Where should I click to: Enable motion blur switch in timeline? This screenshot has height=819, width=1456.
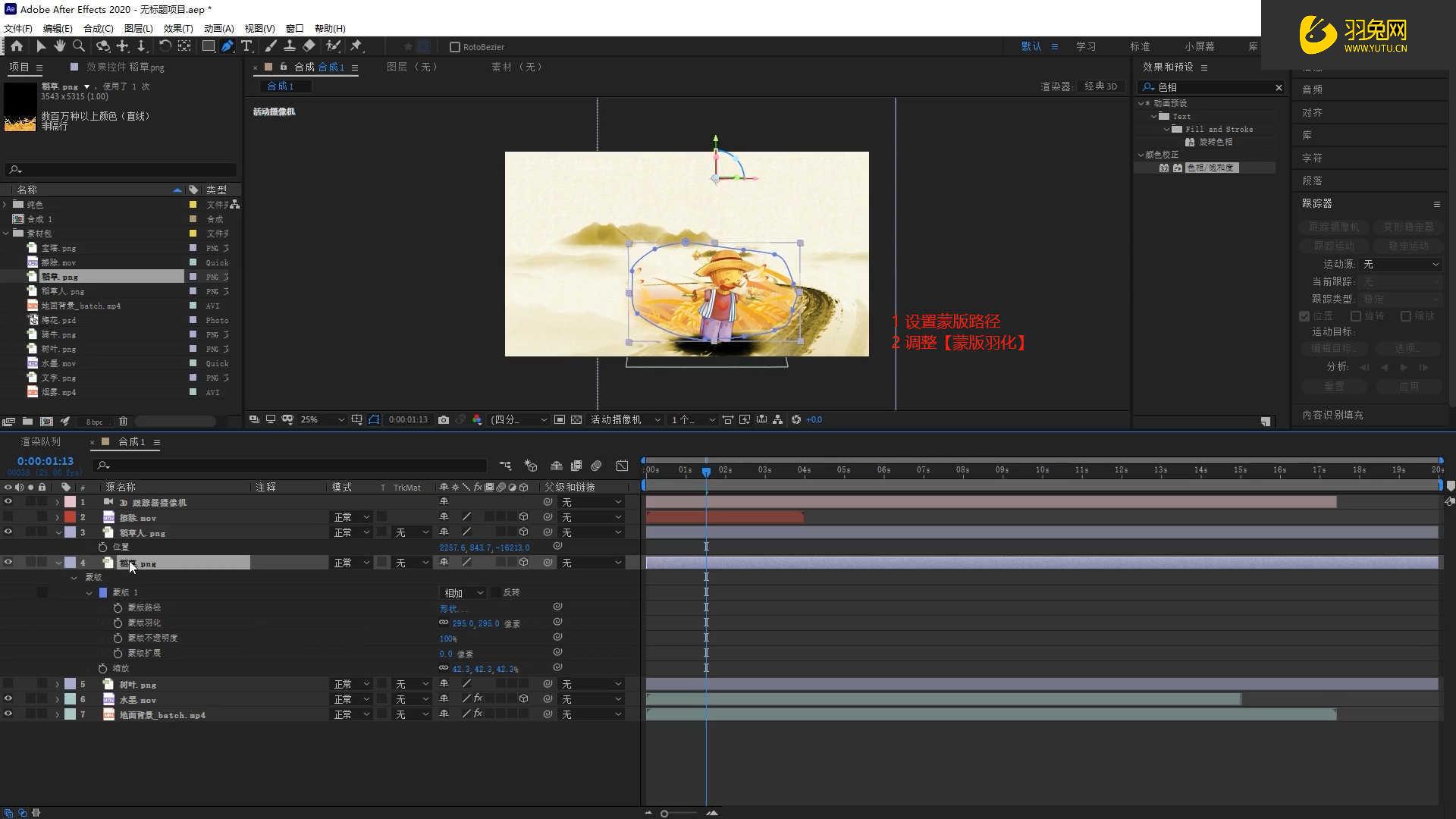click(x=596, y=466)
